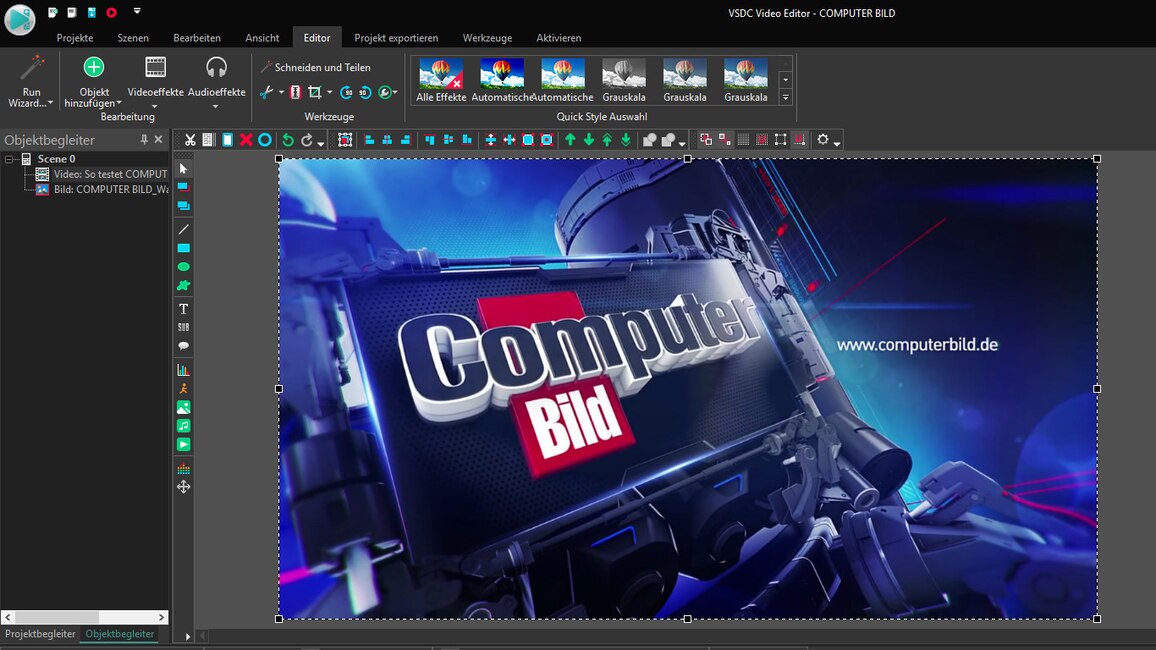This screenshot has height=650, width=1156.
Task: Click the green music note audio icon
Action: click(183, 426)
